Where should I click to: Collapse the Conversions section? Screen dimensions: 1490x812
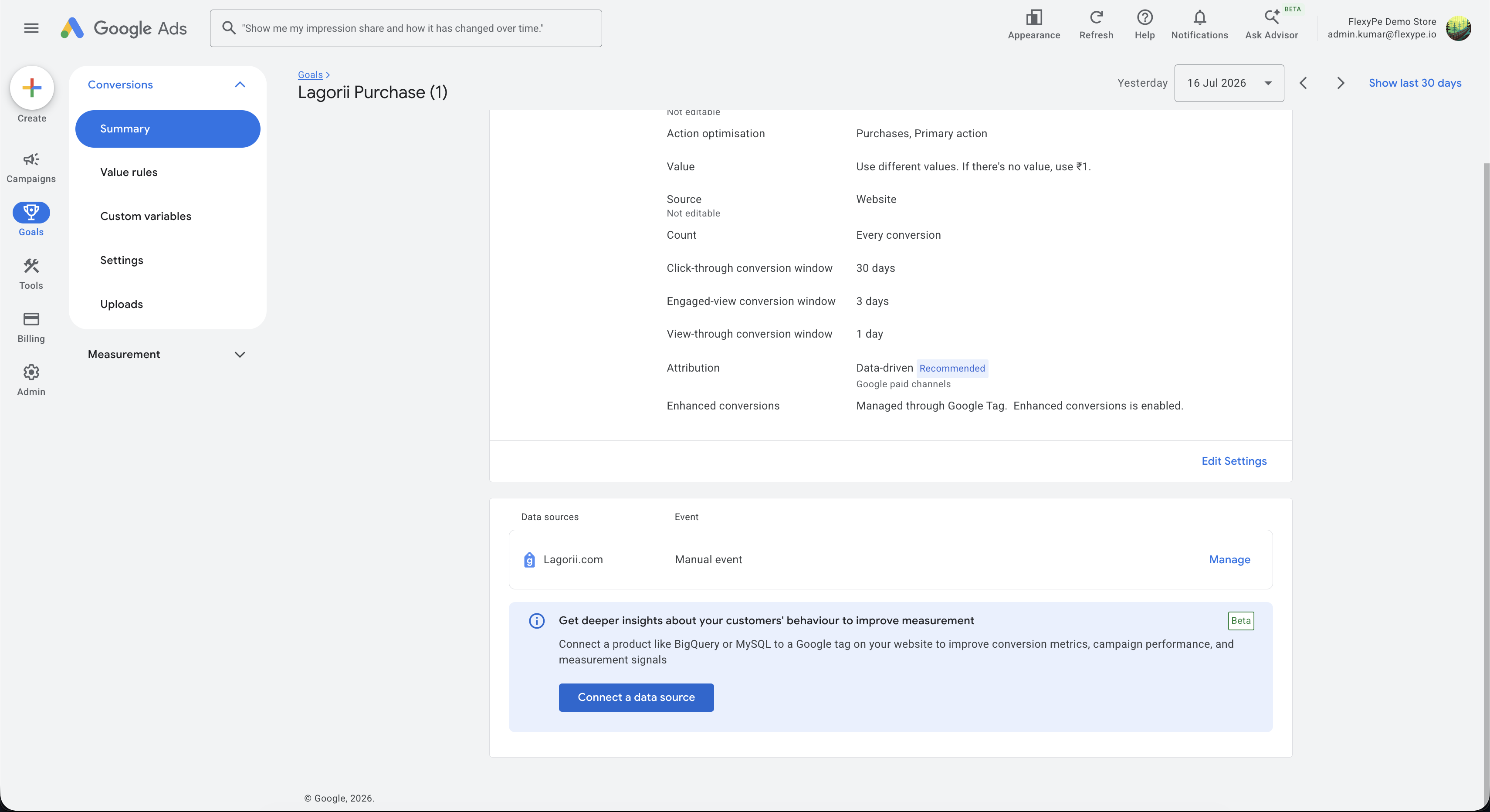240,85
